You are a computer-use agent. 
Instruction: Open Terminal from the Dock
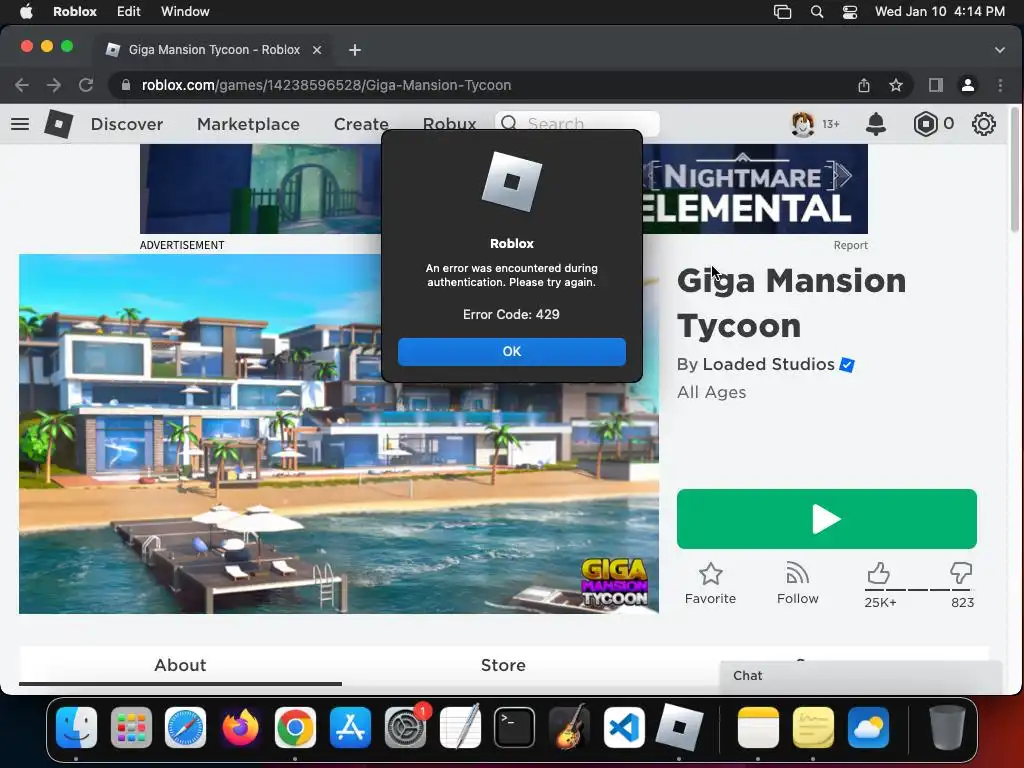coord(514,727)
